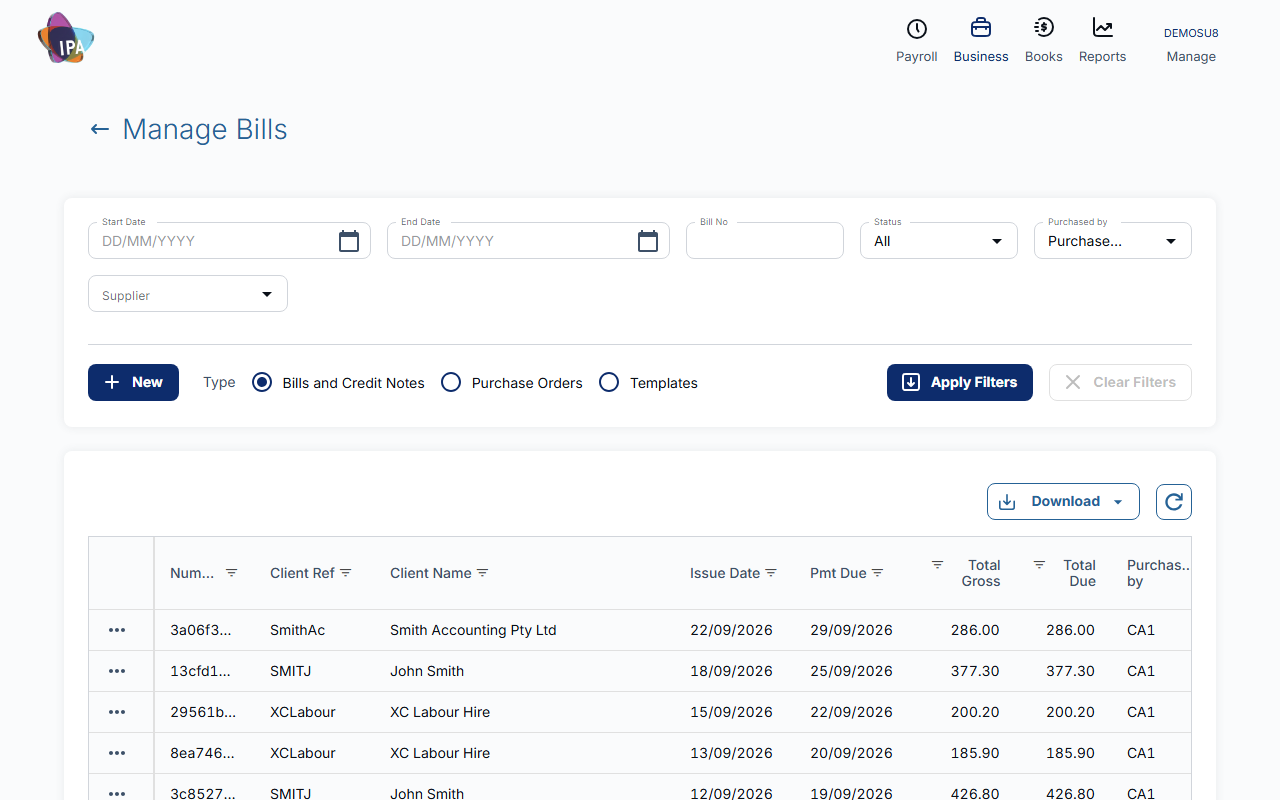Image resolution: width=1280 pixels, height=800 pixels.
Task: Select Templates type
Action: [609, 382]
